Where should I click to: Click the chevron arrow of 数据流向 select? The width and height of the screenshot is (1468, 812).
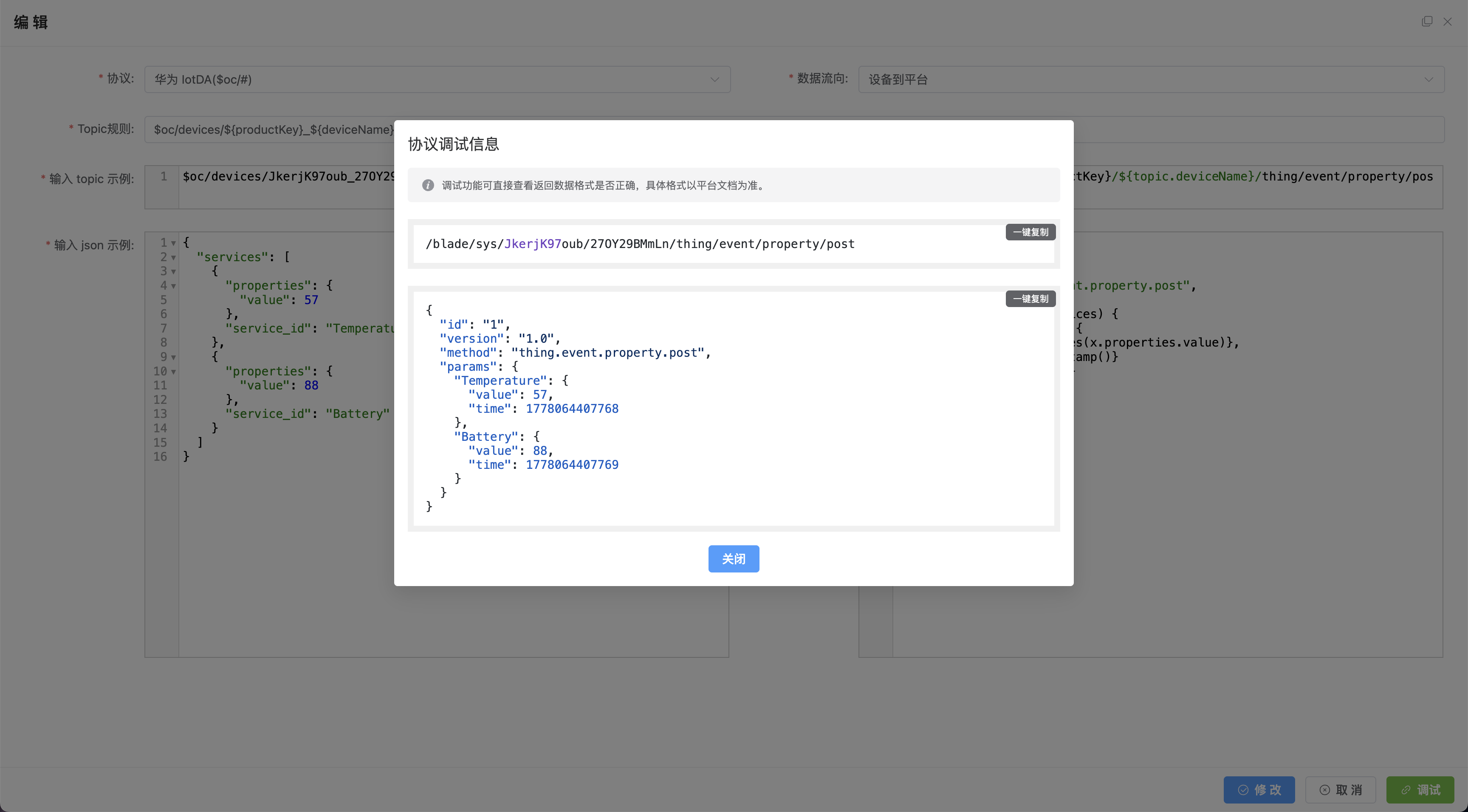coord(1428,79)
